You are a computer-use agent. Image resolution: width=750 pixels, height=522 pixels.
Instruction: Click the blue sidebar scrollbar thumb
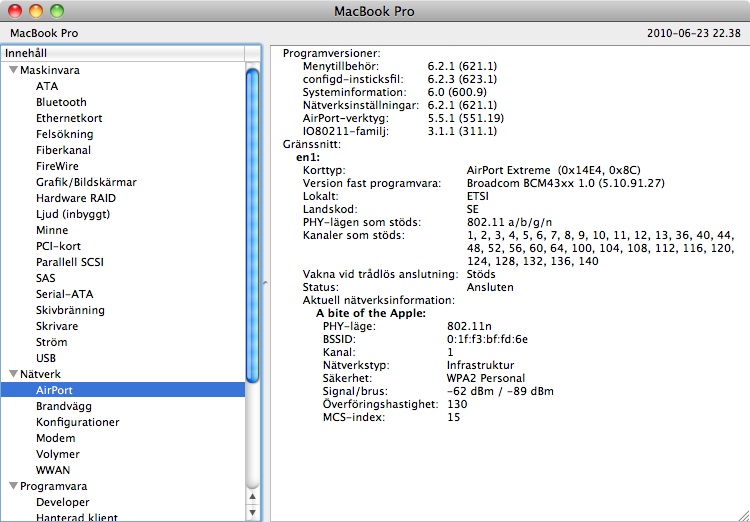pyautogui.click(x=253, y=226)
